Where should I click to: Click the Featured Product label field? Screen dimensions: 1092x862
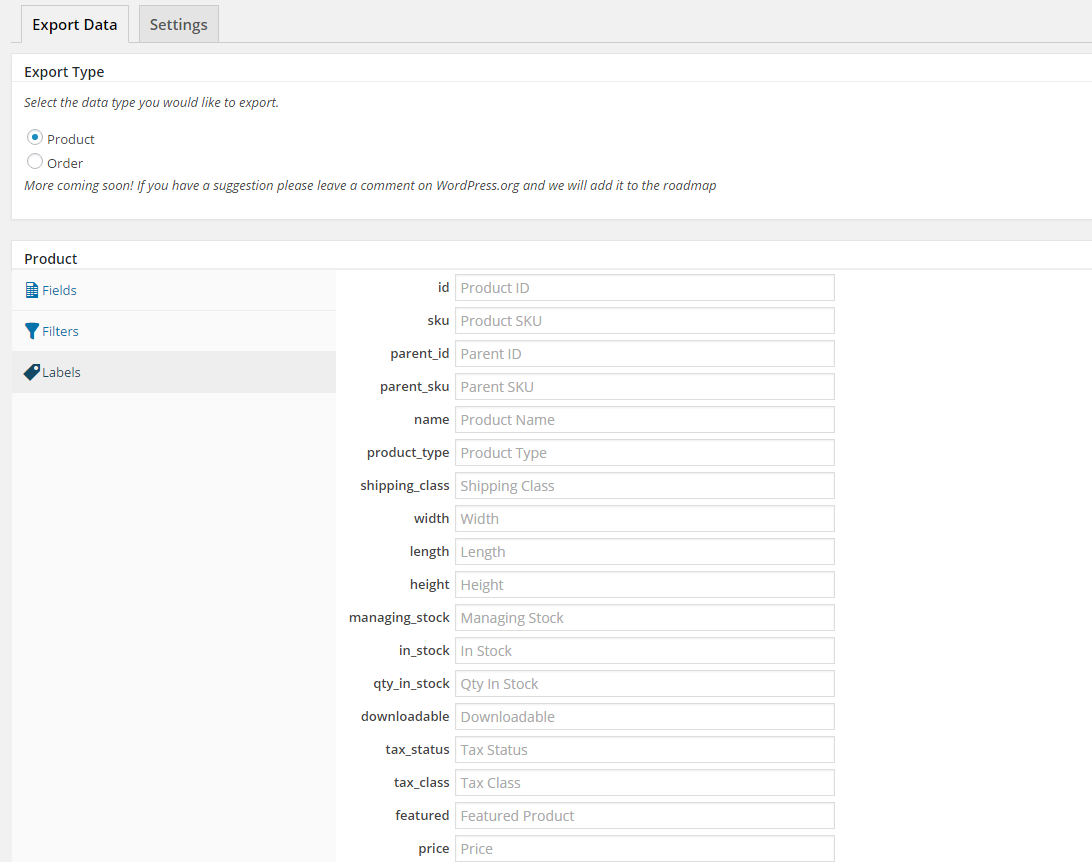644,816
